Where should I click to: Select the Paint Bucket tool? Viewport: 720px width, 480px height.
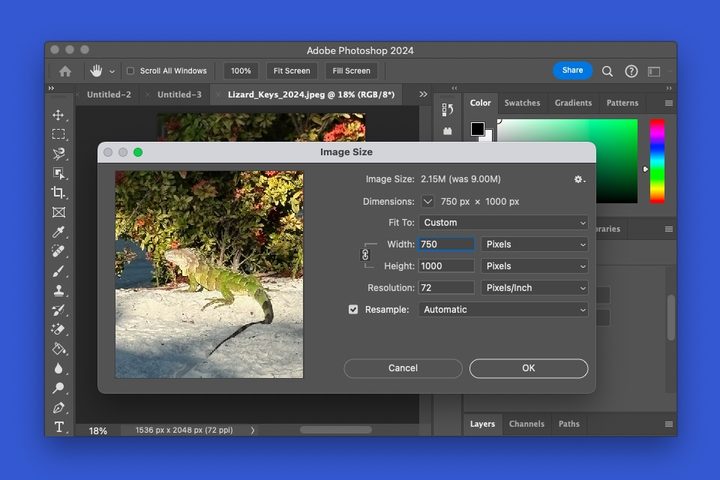click(58, 349)
